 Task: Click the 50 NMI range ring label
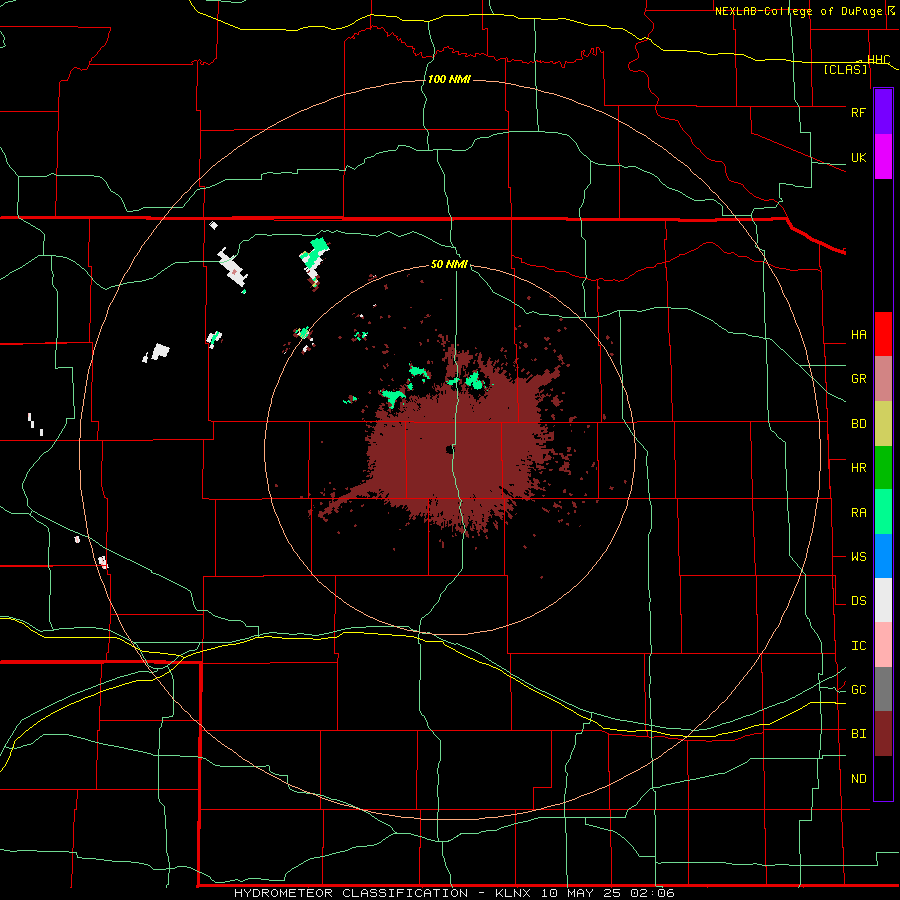click(x=449, y=264)
